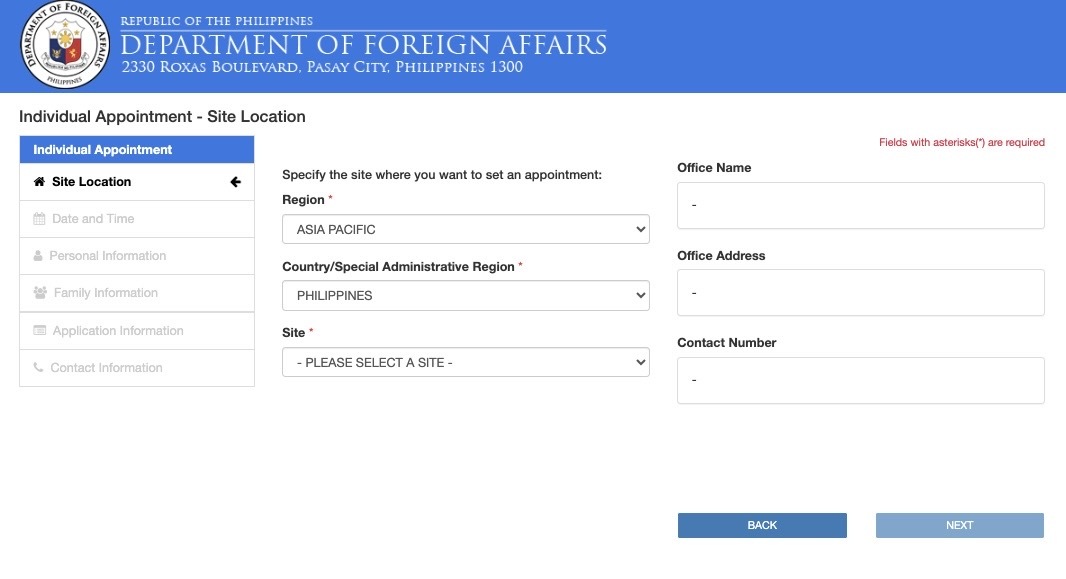Click the left arrow beside Site Location
Viewport: 1066px width, 579px height.
(235, 181)
